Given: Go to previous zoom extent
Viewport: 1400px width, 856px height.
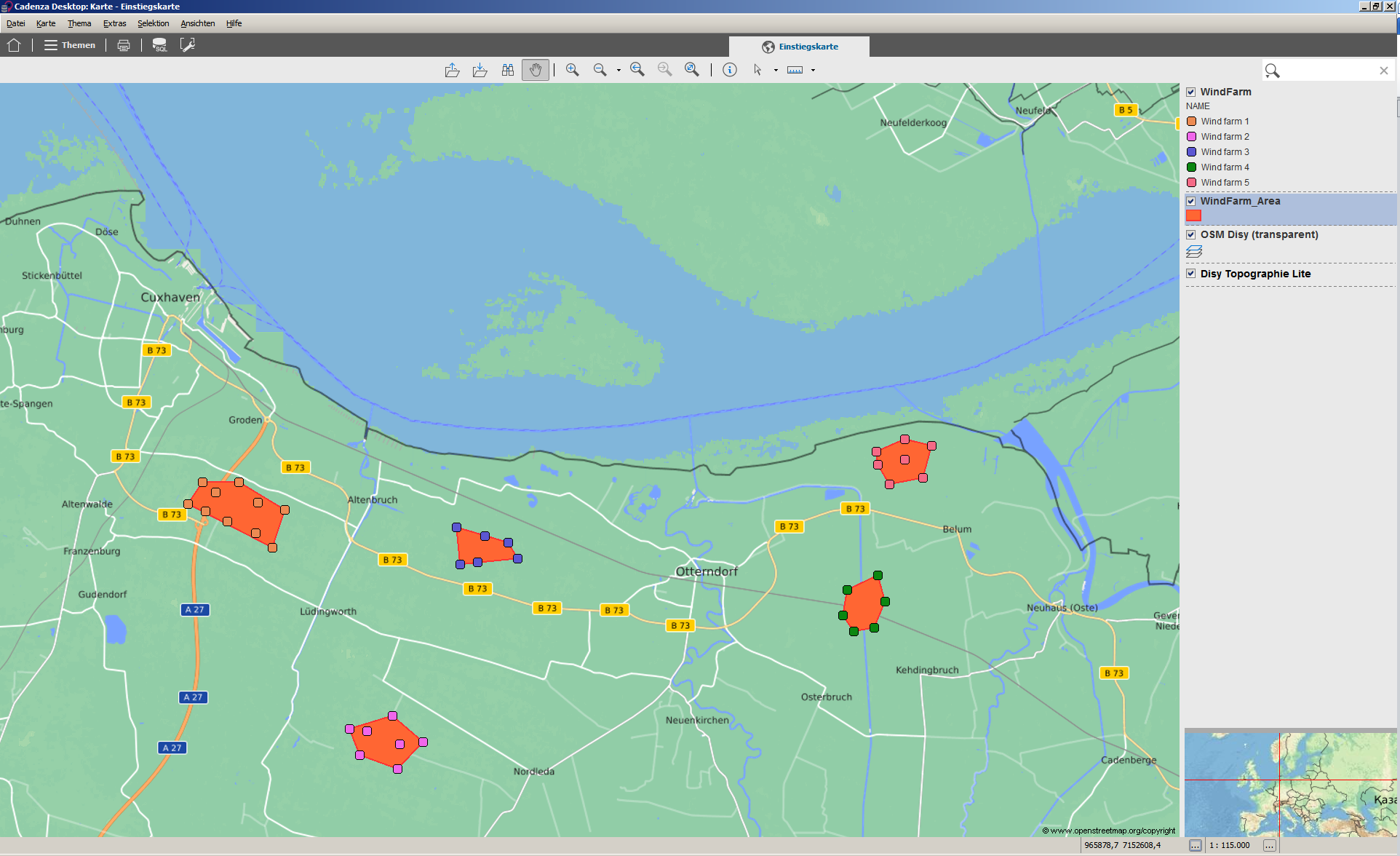Looking at the screenshot, I should coord(637,70).
